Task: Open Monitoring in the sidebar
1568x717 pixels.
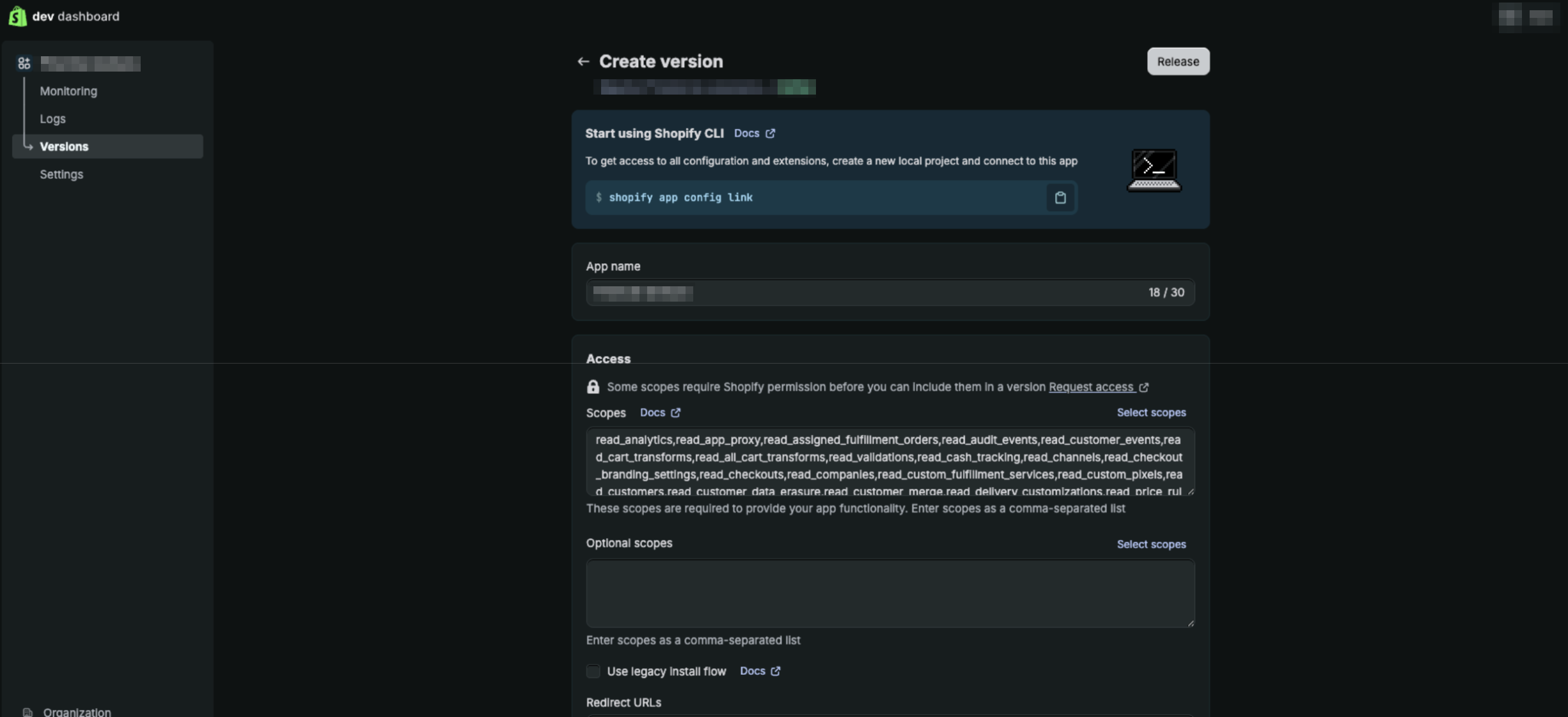Action: point(68,91)
